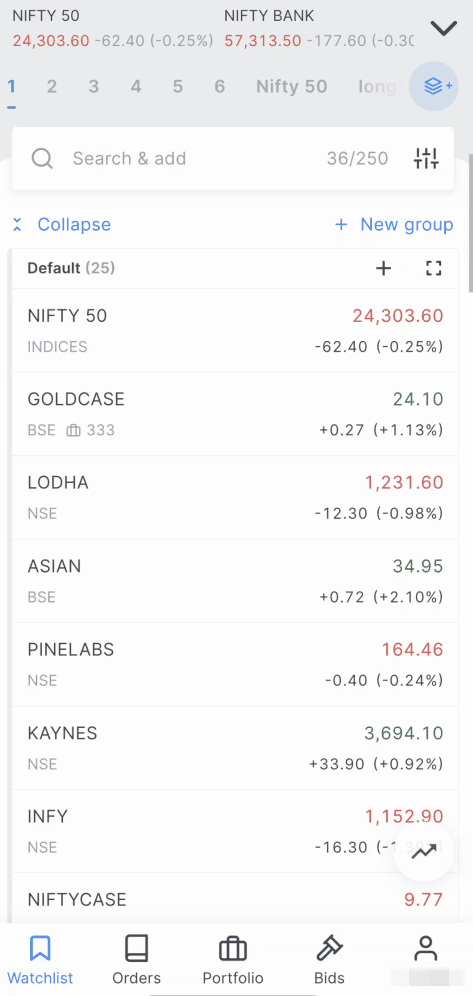Expand the Default group to fullscreen

pyautogui.click(x=434, y=268)
